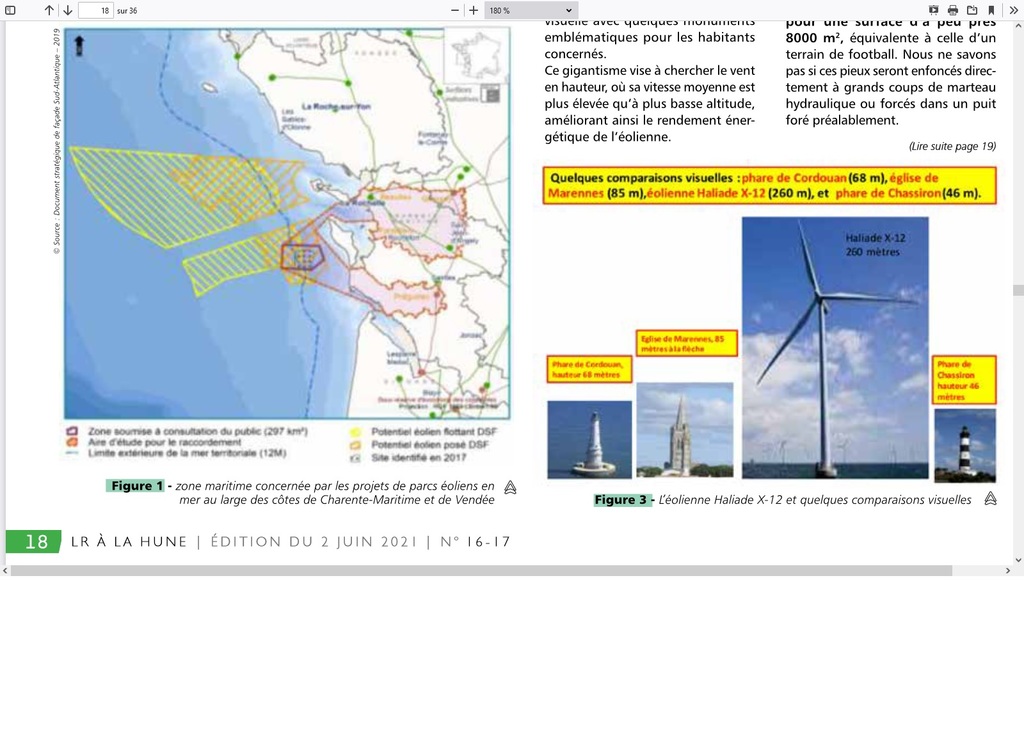Viewport: 1024px width, 731px height.
Task: Open the 180 % zoom level dropdown
Action: 531,10
